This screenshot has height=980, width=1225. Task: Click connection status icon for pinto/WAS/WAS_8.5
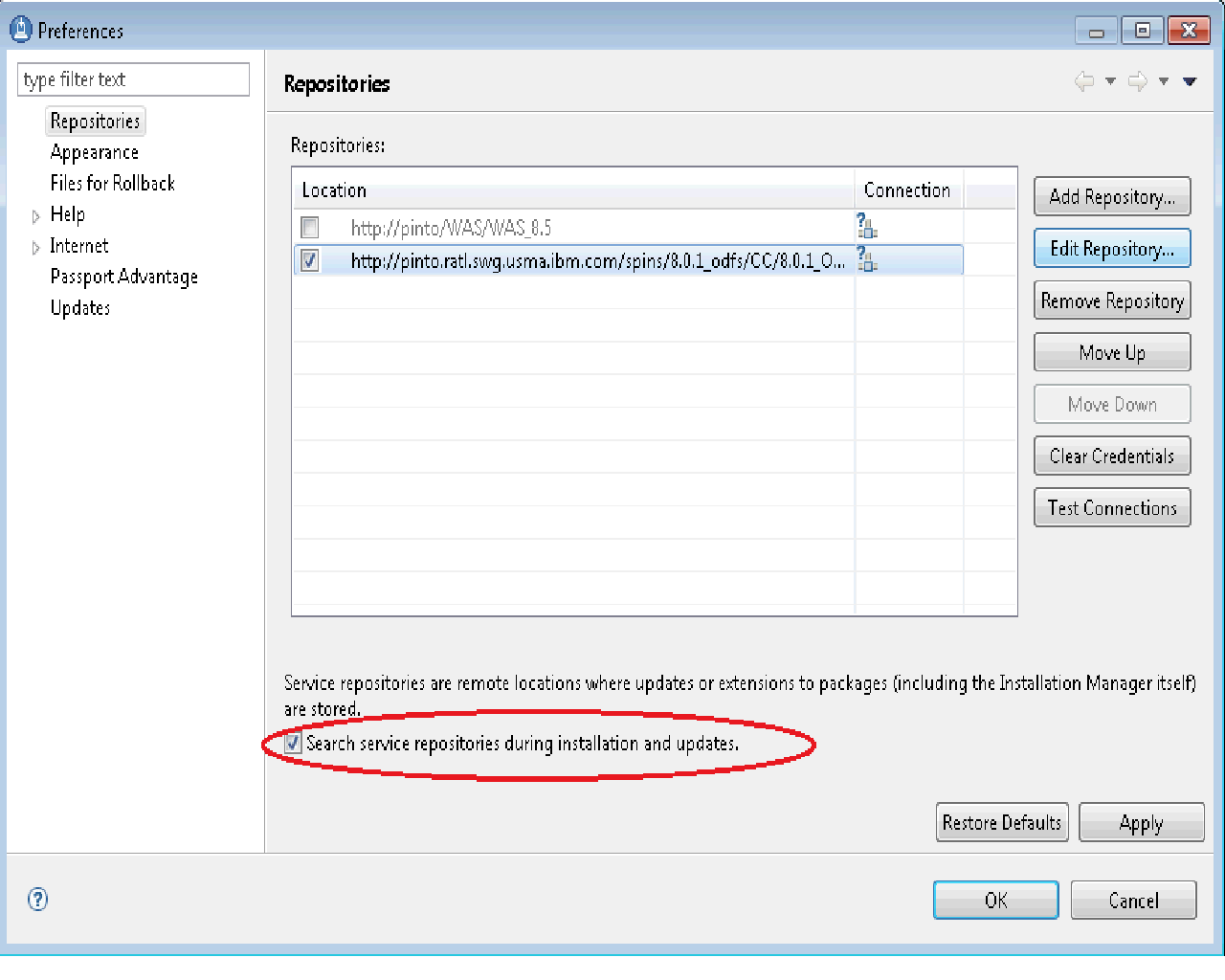867,227
